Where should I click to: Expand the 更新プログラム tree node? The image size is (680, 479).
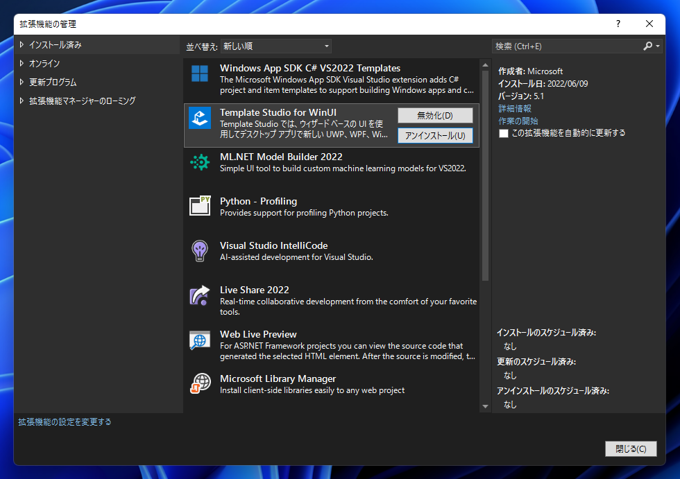pyautogui.click(x=22, y=82)
